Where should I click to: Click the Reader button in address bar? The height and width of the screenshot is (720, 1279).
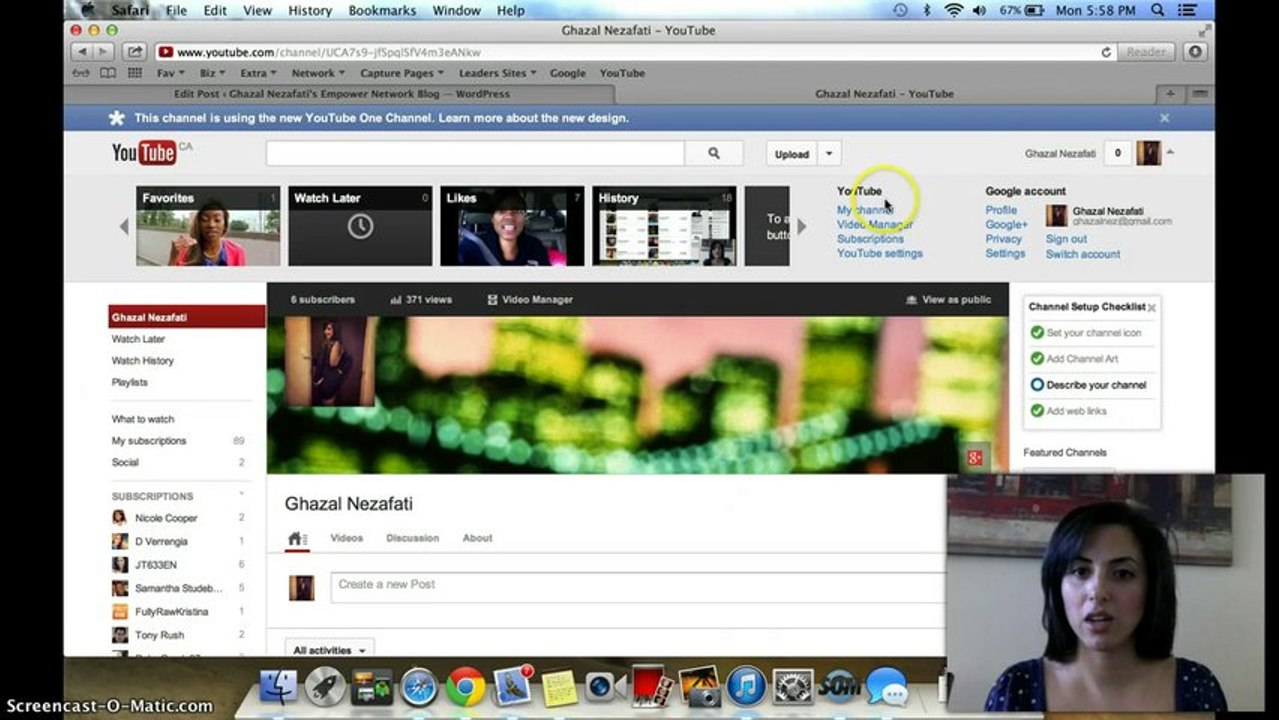click(x=1146, y=52)
